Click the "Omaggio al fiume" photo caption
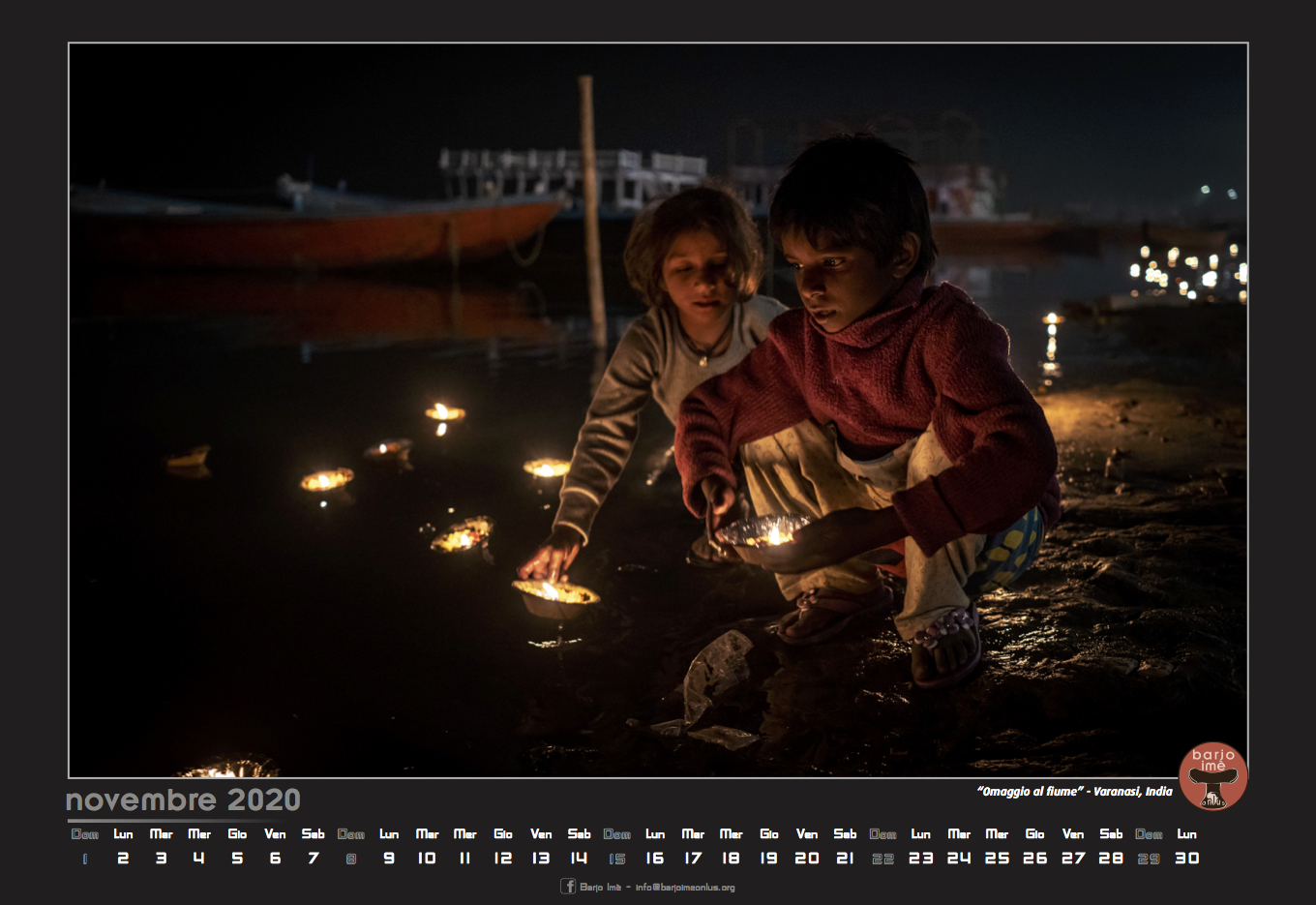The image size is (1316, 905). tap(1074, 791)
